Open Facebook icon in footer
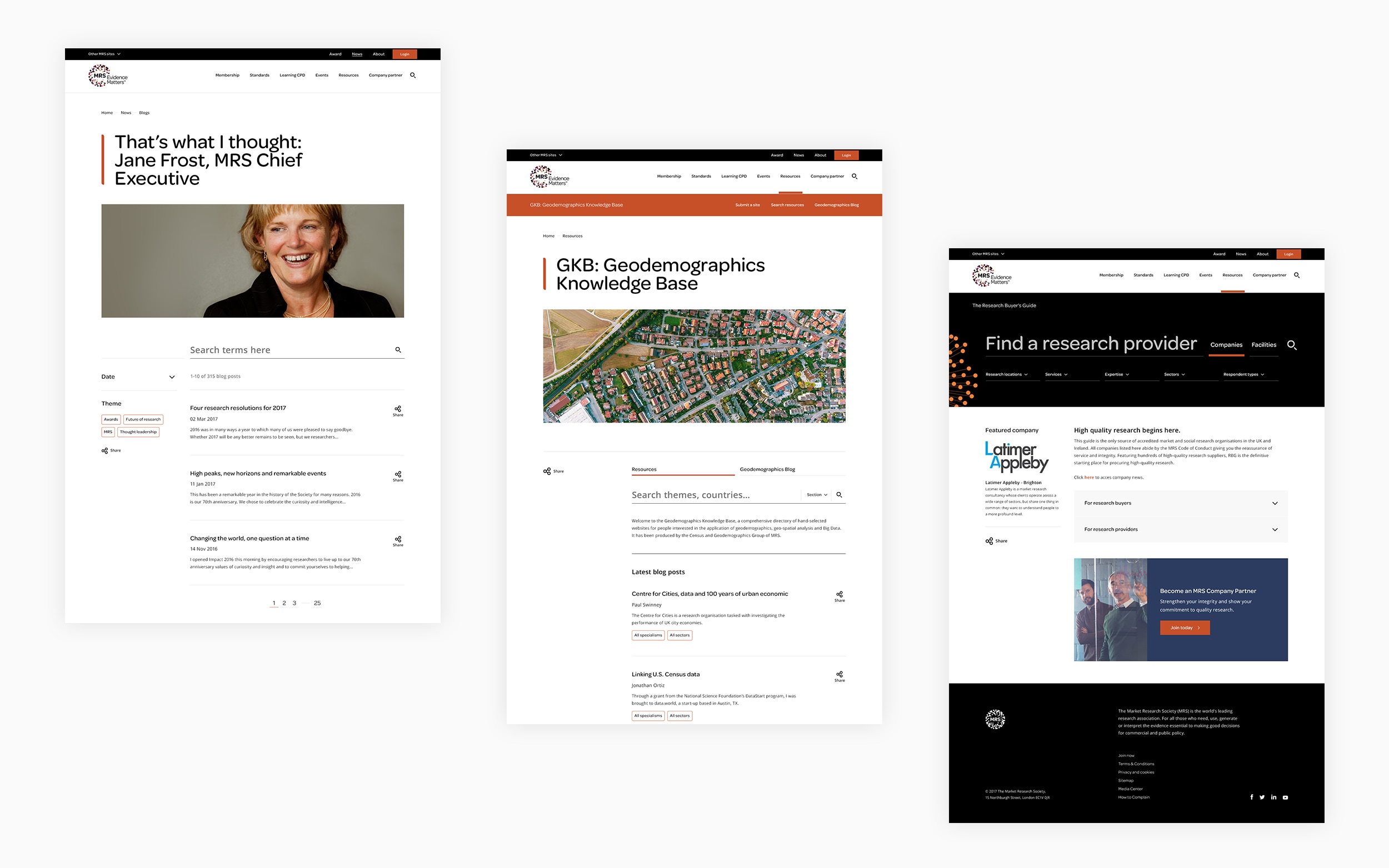Image resolution: width=1389 pixels, height=868 pixels. coord(1251,797)
